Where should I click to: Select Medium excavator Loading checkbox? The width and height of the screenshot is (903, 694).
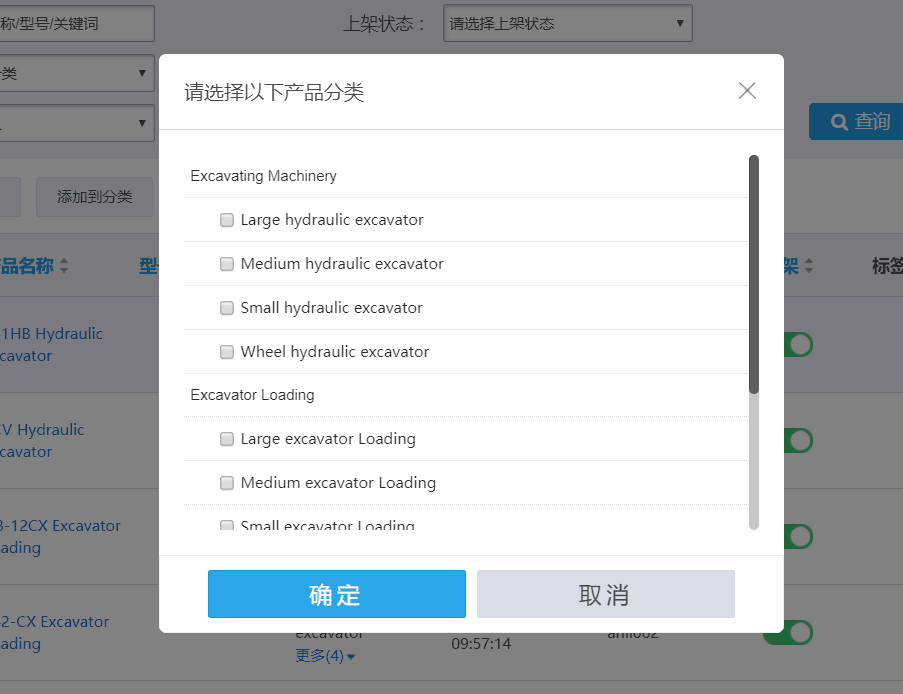pyautogui.click(x=227, y=483)
